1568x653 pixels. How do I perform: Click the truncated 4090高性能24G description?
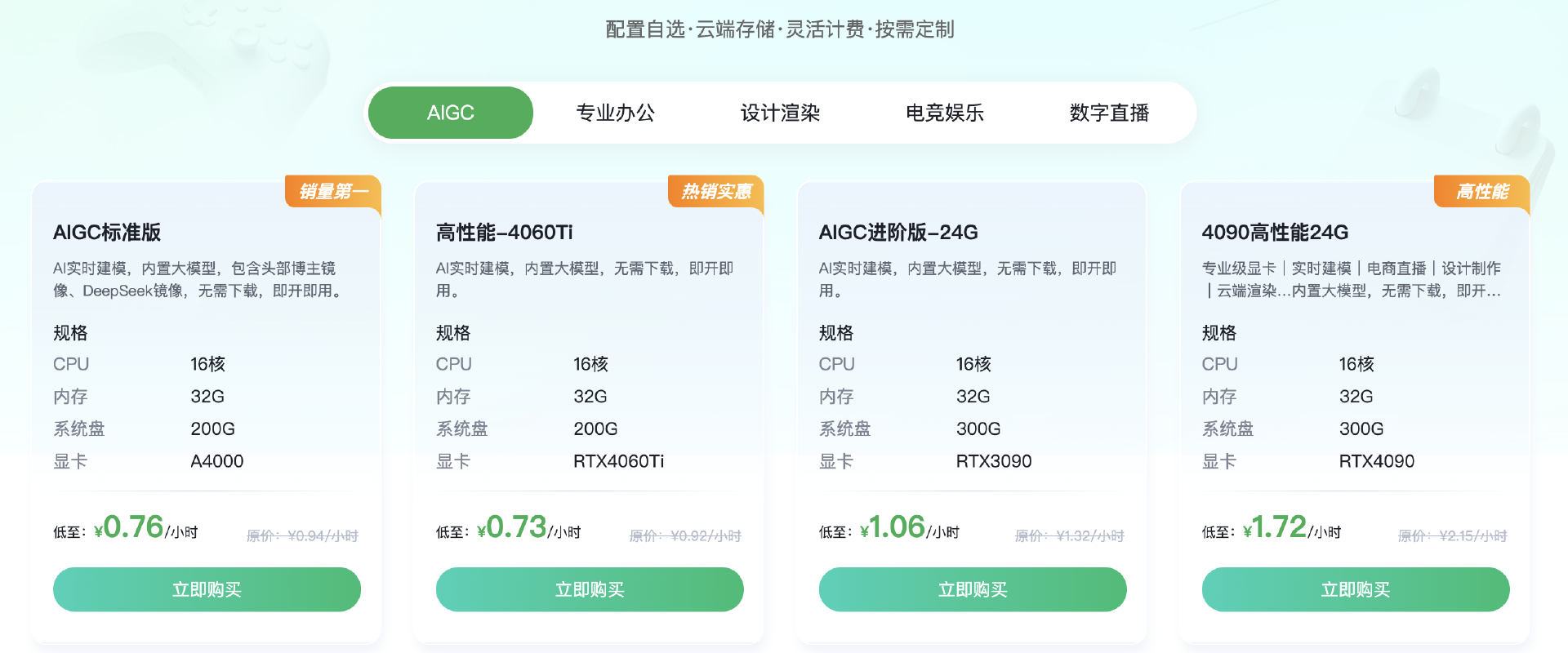[x=1352, y=279]
